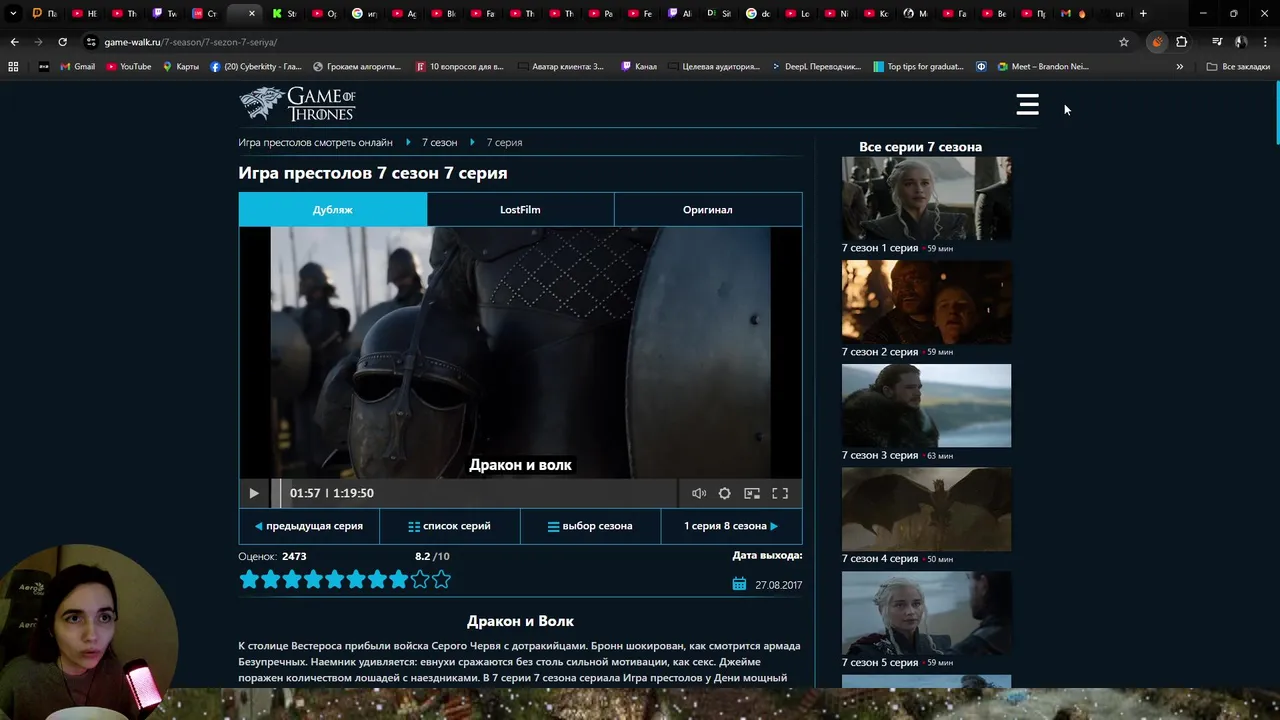This screenshot has width=1280, height=720.
Task: Open the Gmail bookmark
Action: coord(78,67)
